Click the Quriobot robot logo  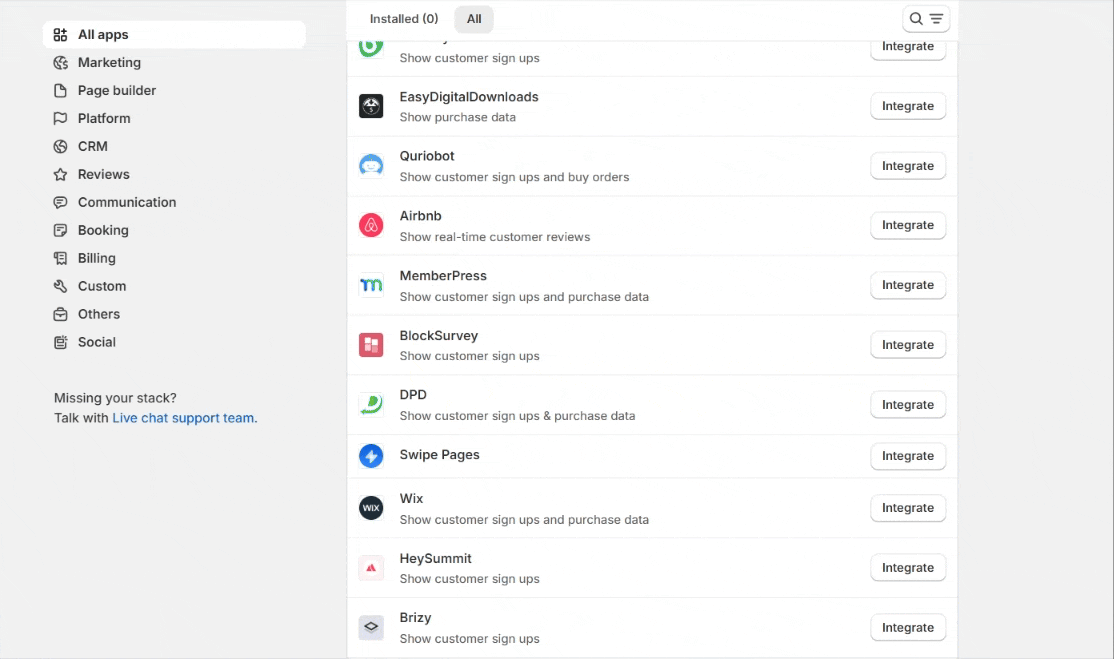371,165
